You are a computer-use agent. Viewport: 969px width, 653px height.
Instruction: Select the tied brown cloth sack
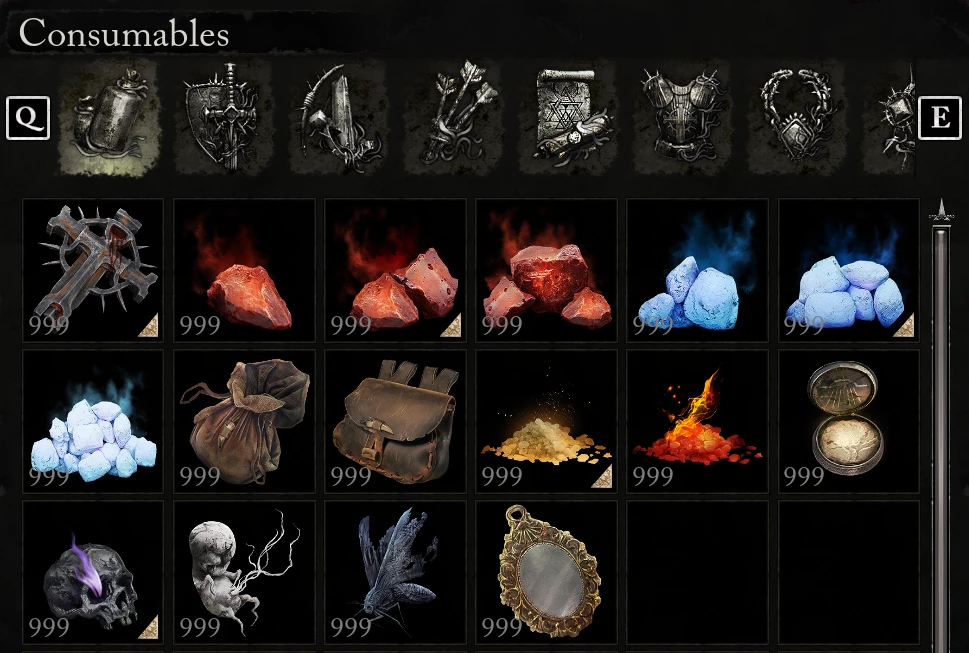tap(244, 421)
